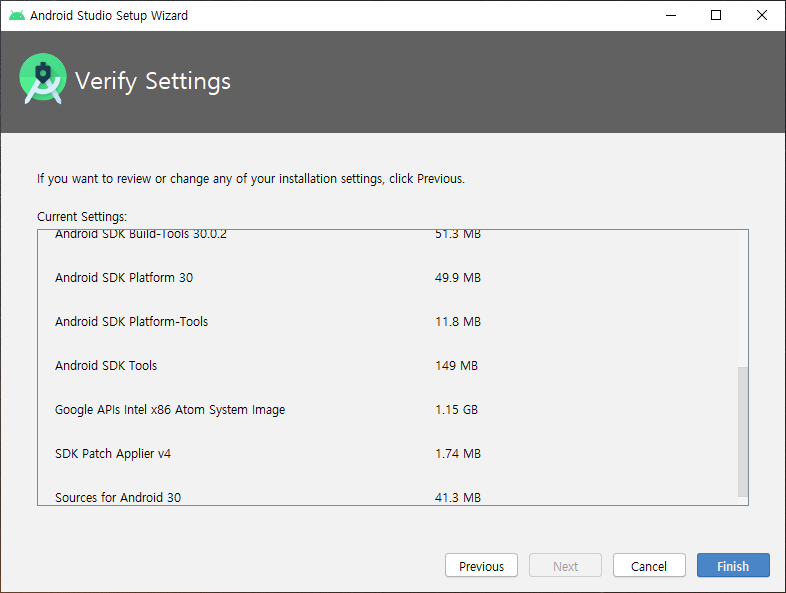Click the 'Verify Settings' heading

153,81
